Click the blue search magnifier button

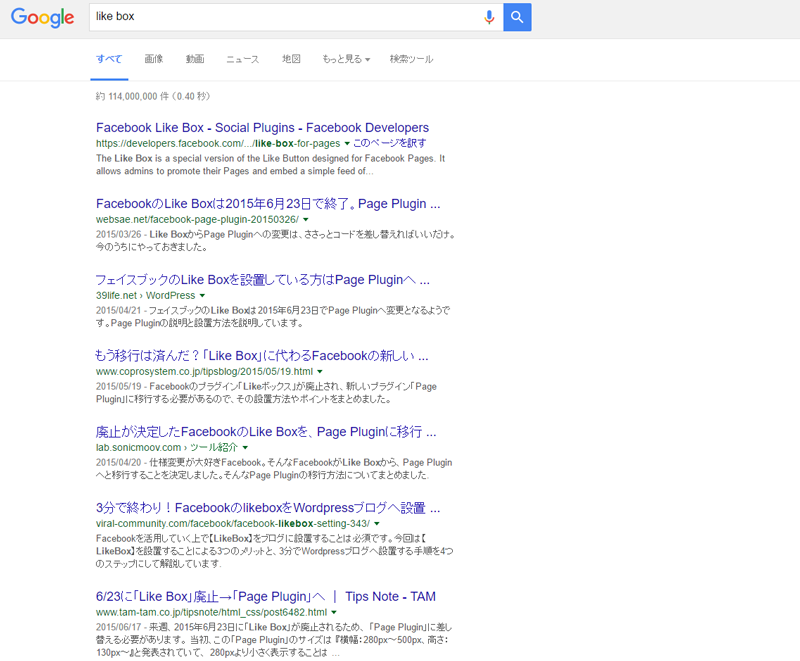(517, 17)
